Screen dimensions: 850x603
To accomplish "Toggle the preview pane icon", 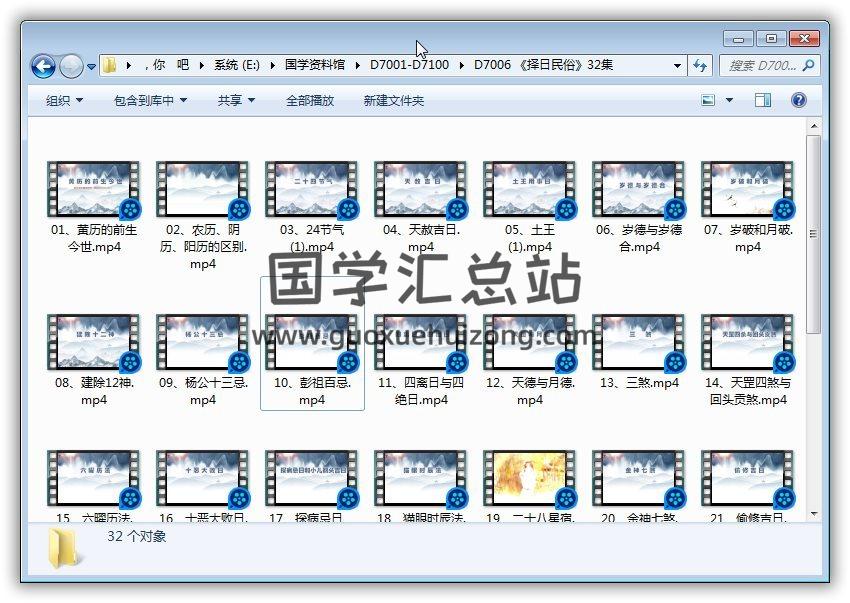I will tap(763, 100).
